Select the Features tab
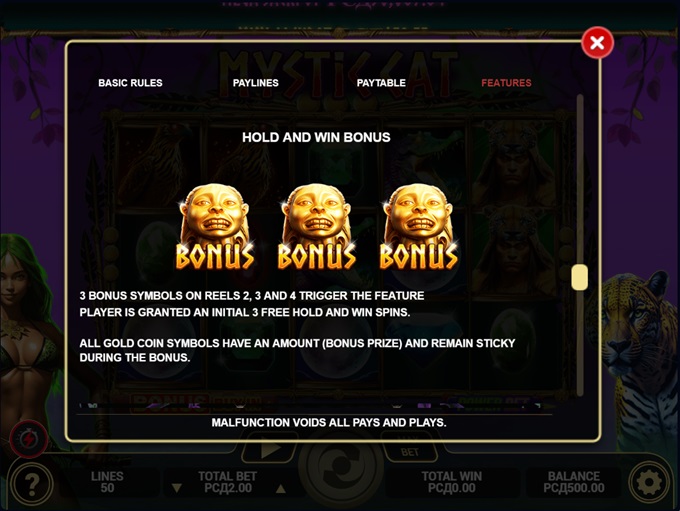680x511 pixels. pyautogui.click(x=506, y=83)
